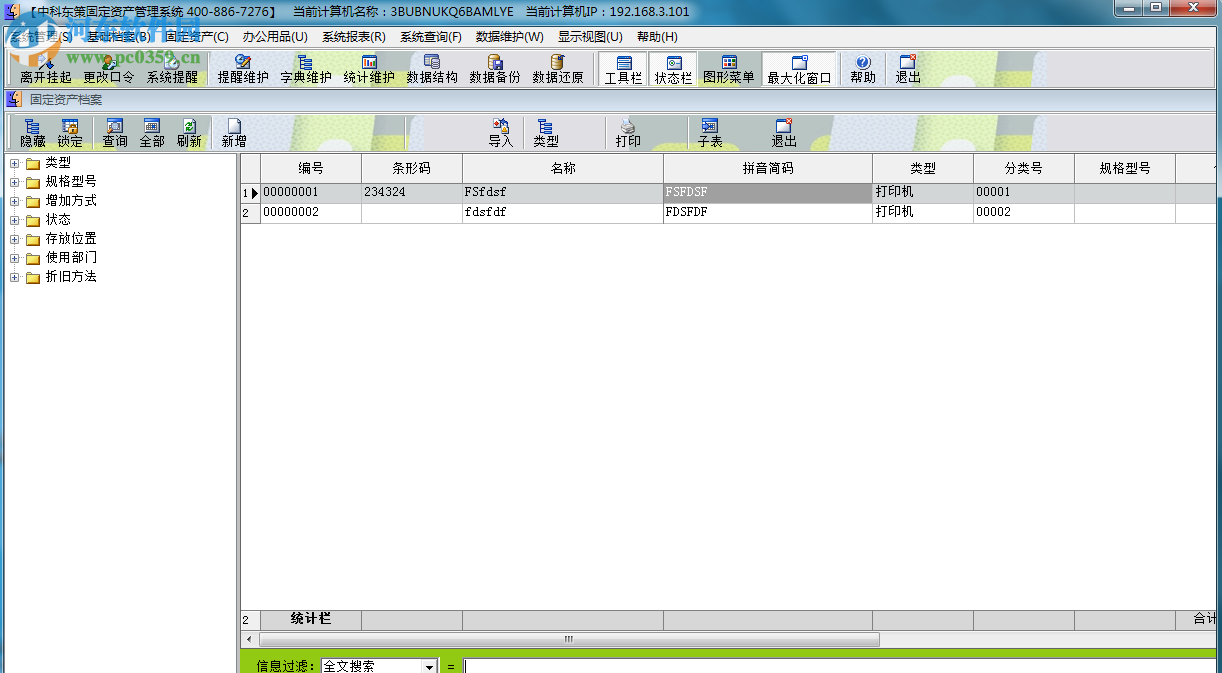Screen dimensions: 1222x673
Task: Open the 系统报表(R) menu
Action: [354, 37]
